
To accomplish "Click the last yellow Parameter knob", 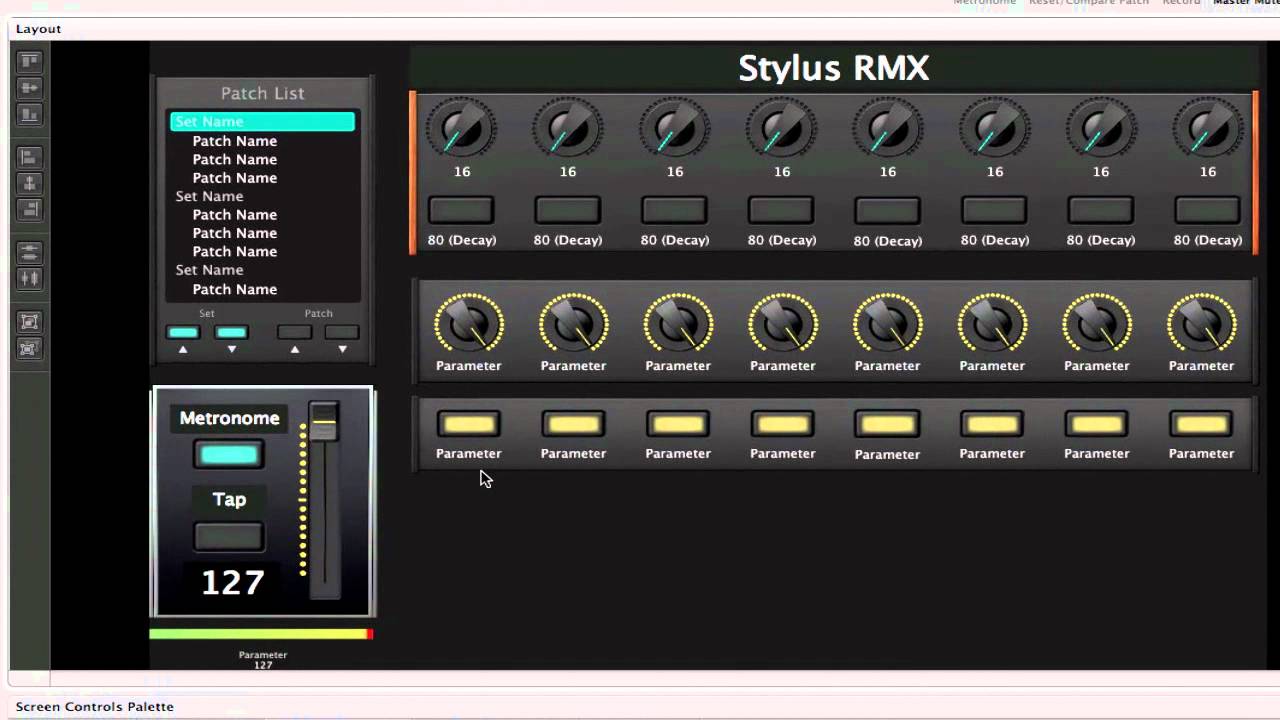I will pos(1201,324).
